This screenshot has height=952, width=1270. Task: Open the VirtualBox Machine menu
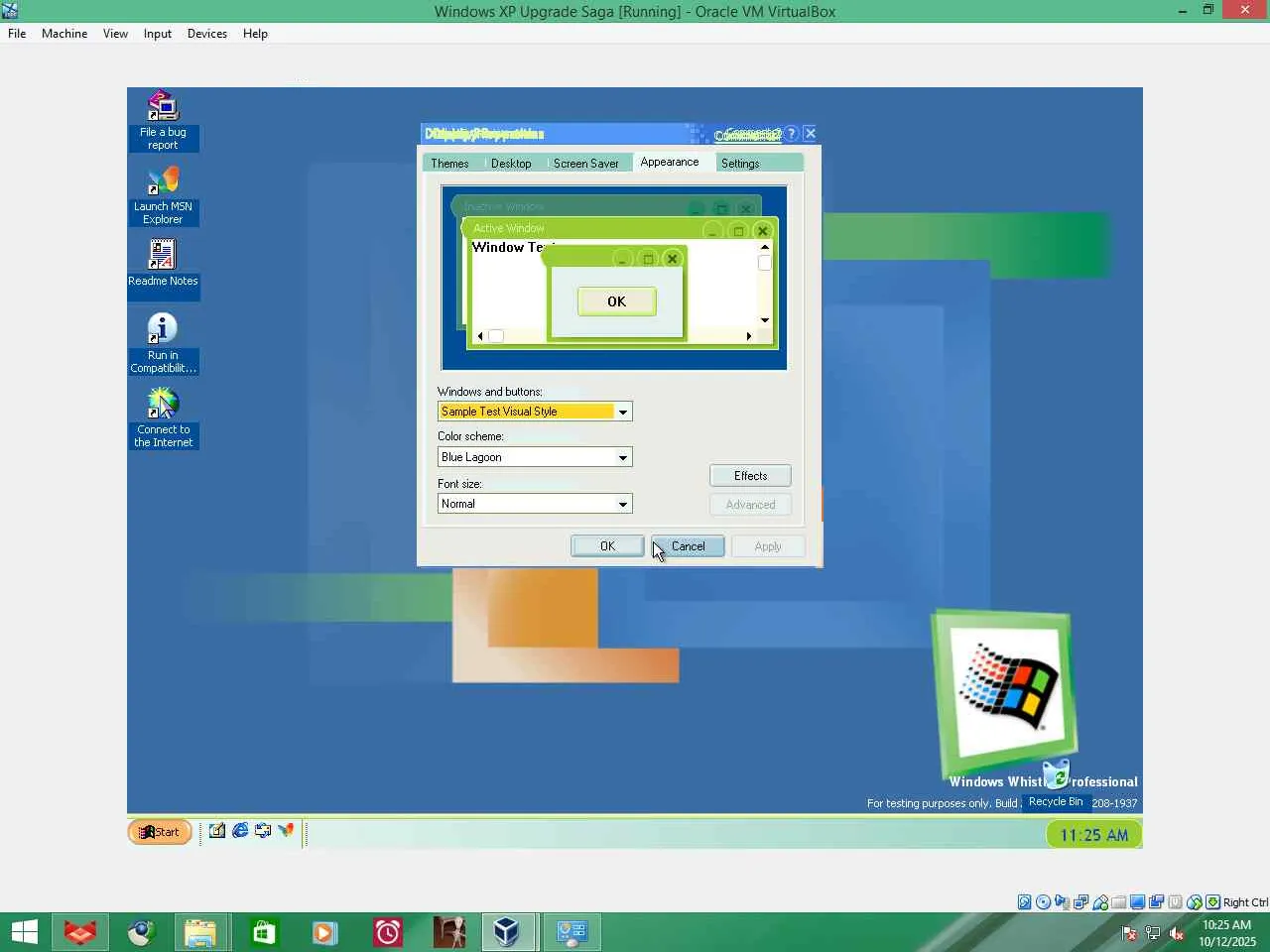[x=64, y=34]
